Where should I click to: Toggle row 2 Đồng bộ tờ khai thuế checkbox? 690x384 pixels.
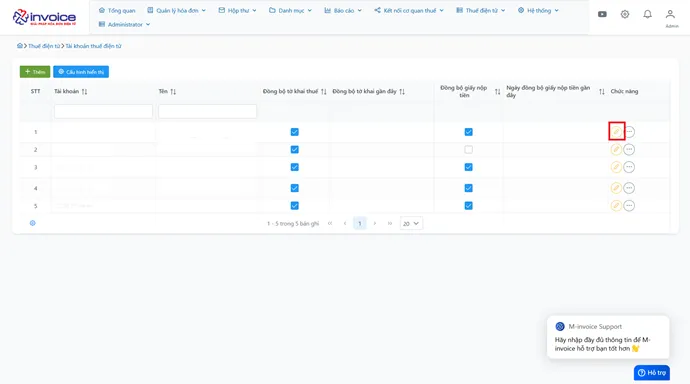[x=294, y=150]
